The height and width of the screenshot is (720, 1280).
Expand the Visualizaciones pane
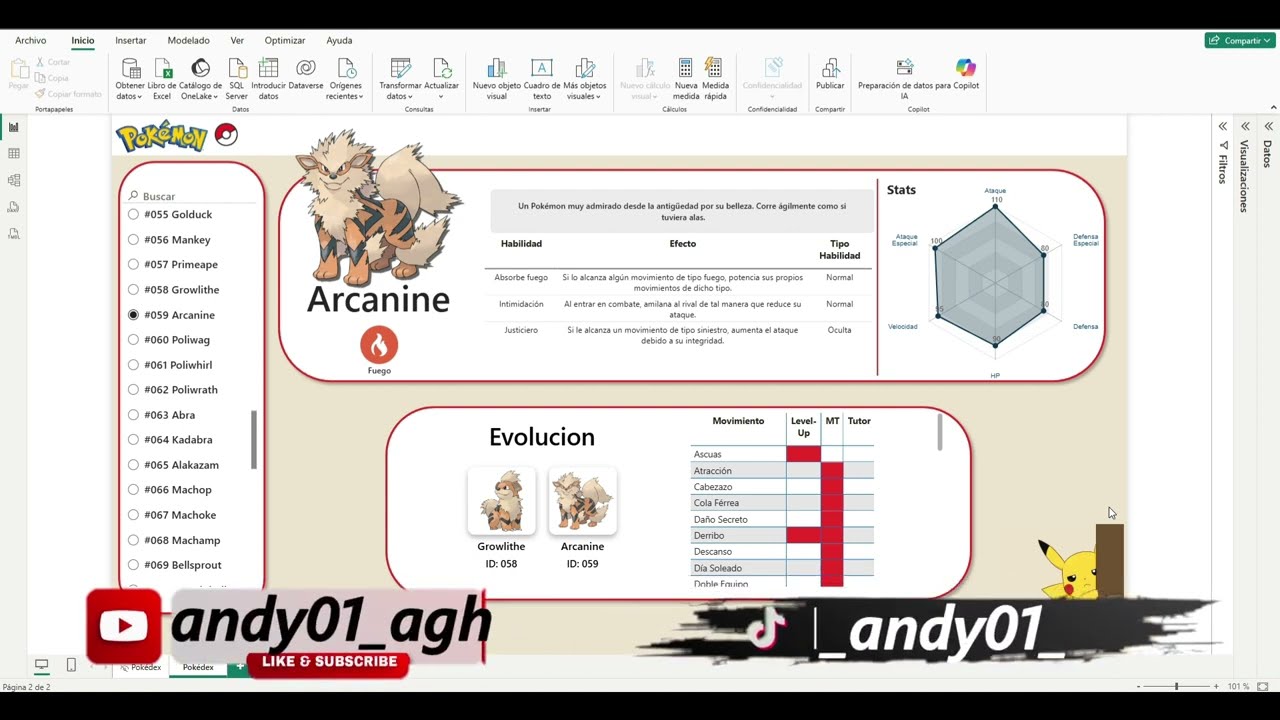[1245, 126]
